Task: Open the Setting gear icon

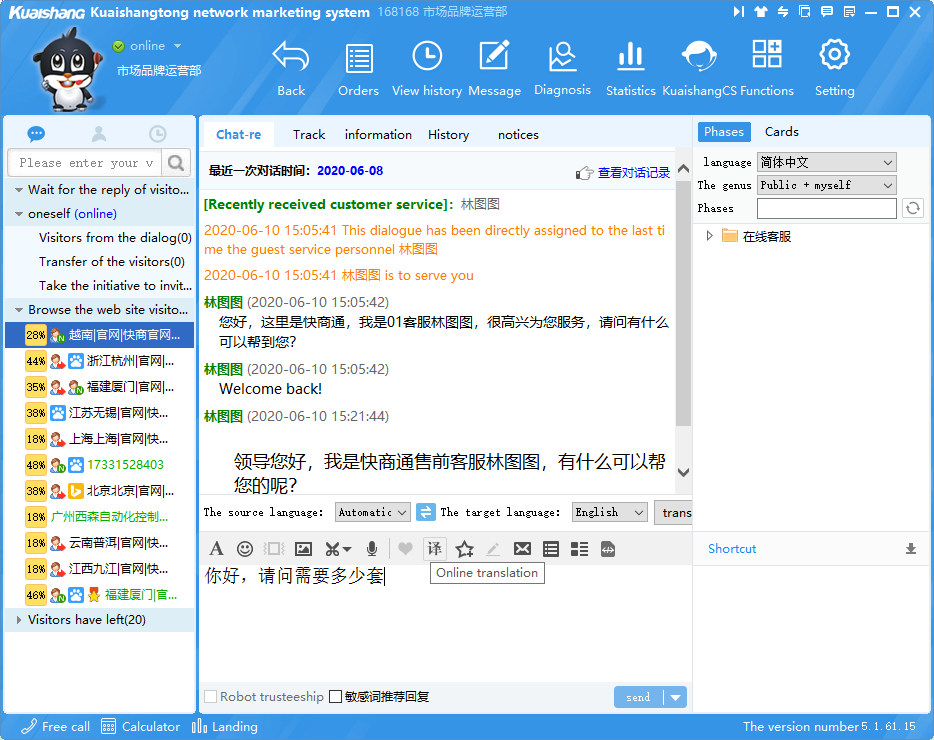Action: pyautogui.click(x=835, y=55)
